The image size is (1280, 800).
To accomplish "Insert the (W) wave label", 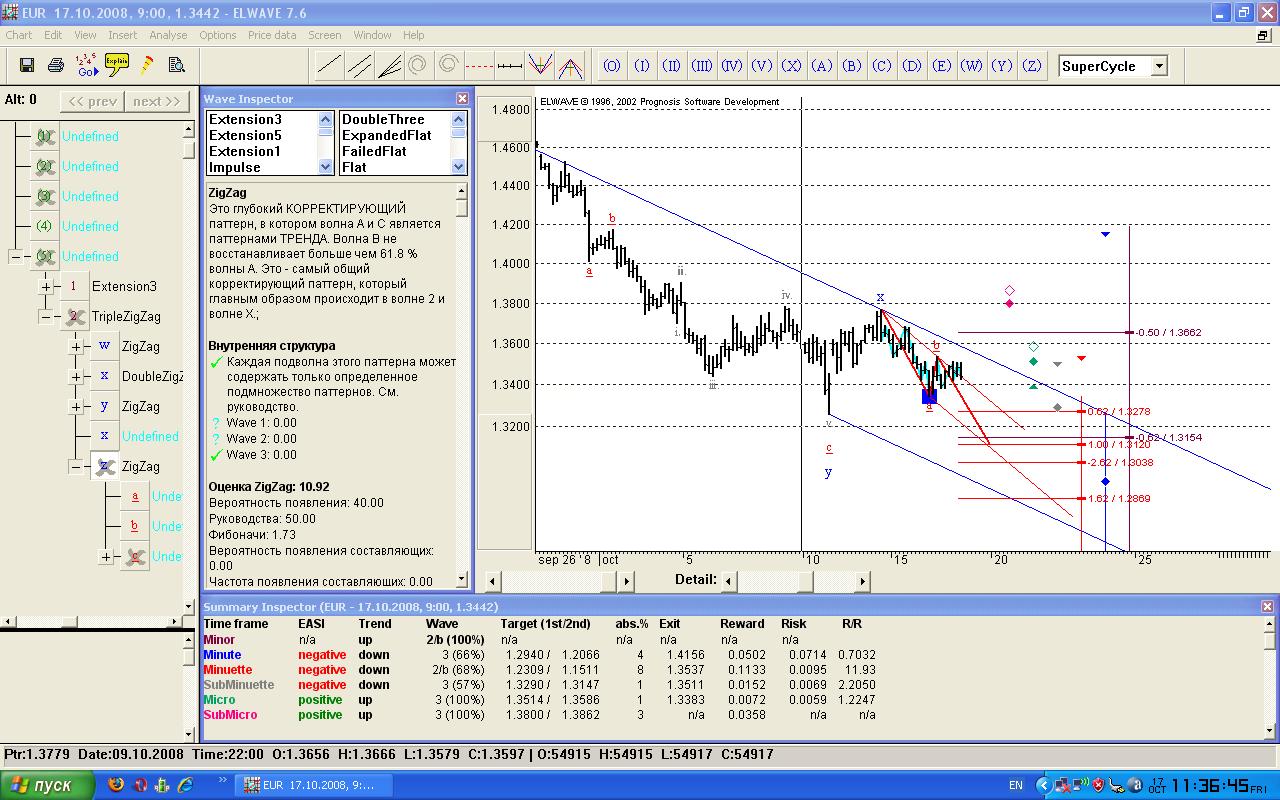I will [x=972, y=66].
